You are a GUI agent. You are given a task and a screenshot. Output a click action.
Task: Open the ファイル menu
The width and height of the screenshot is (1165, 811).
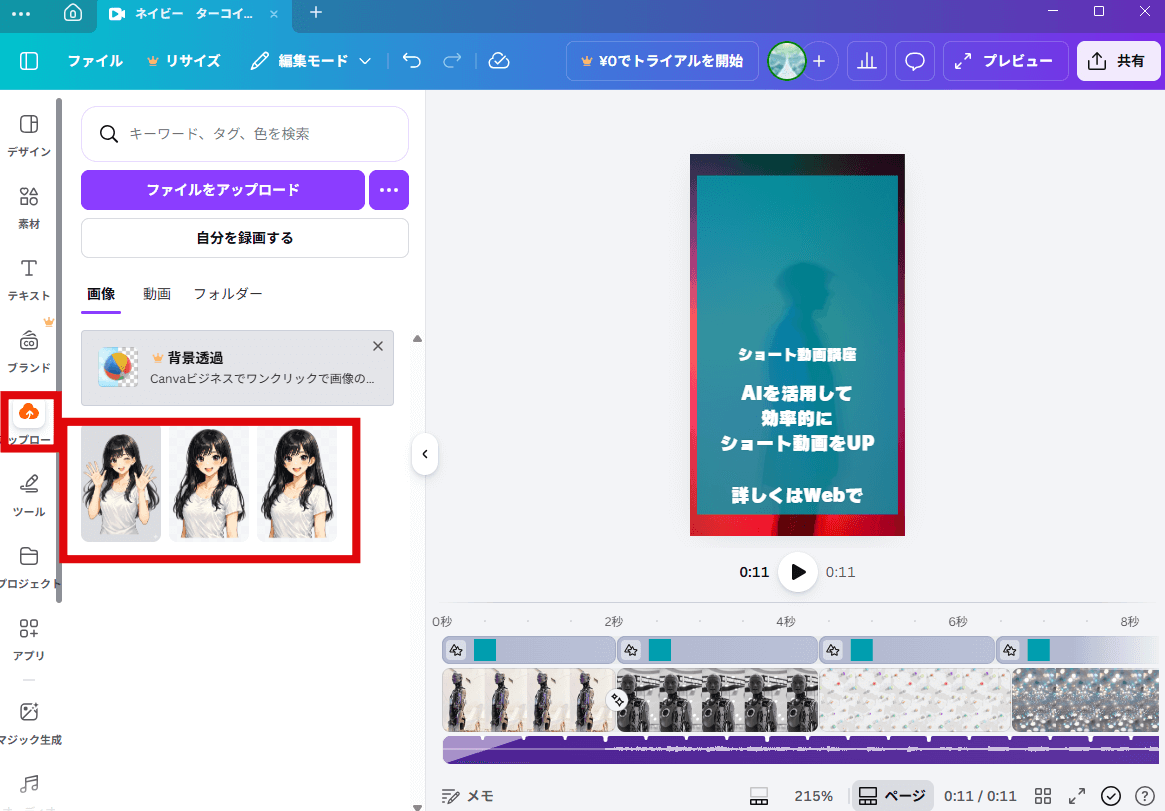[95, 61]
